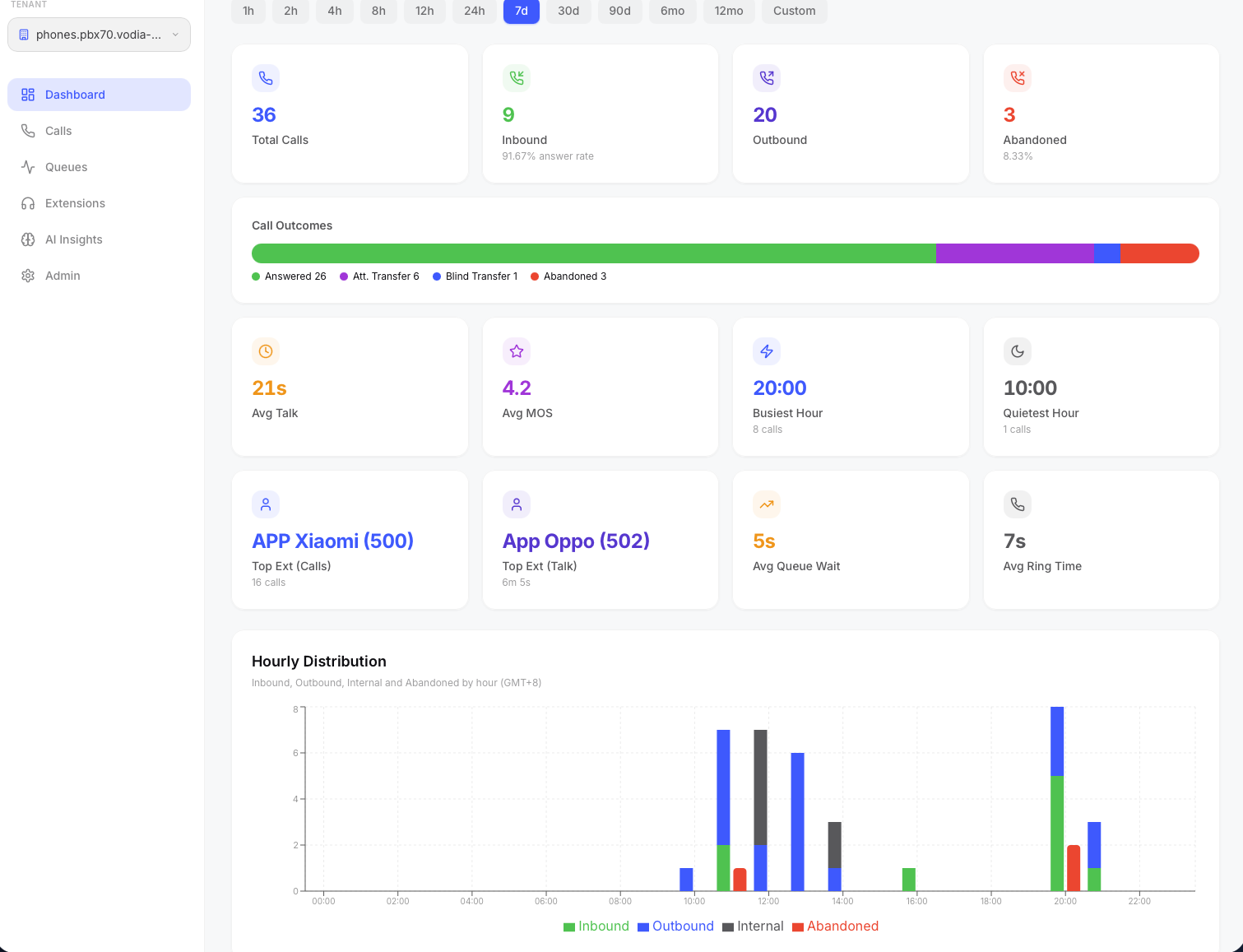Open AI Insights via its sidebar icon
This screenshot has width=1243, height=952.
pos(28,239)
